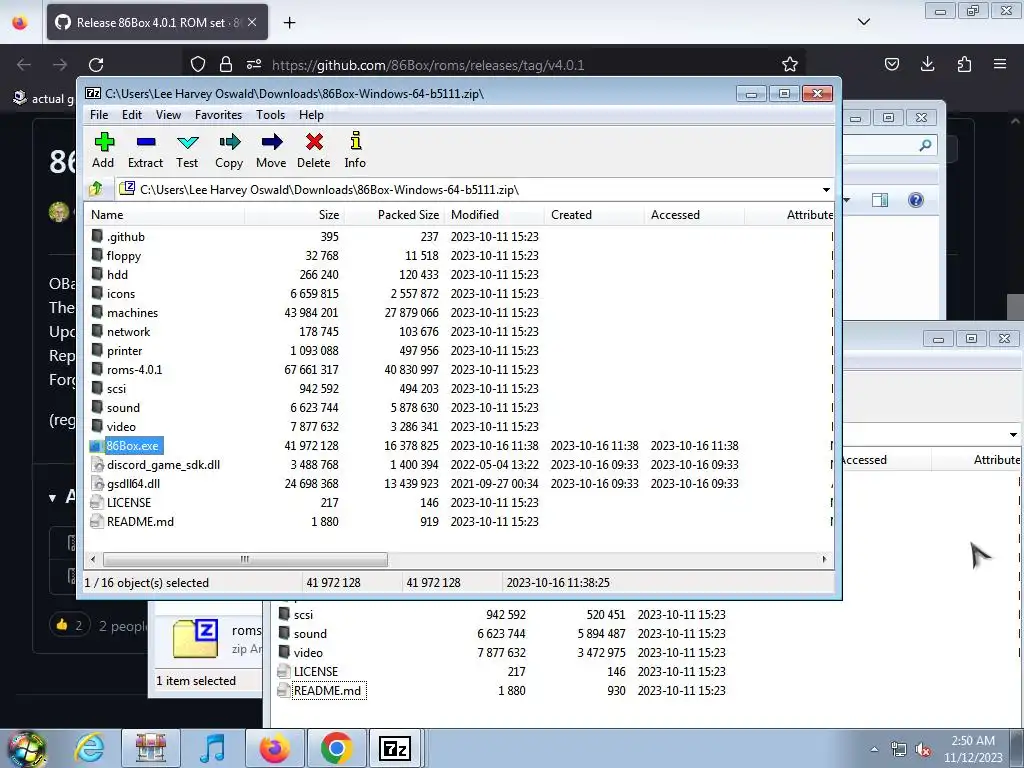Click the 7-Zip taskbar button
Image resolution: width=1024 pixels, height=768 pixels.
[395, 748]
